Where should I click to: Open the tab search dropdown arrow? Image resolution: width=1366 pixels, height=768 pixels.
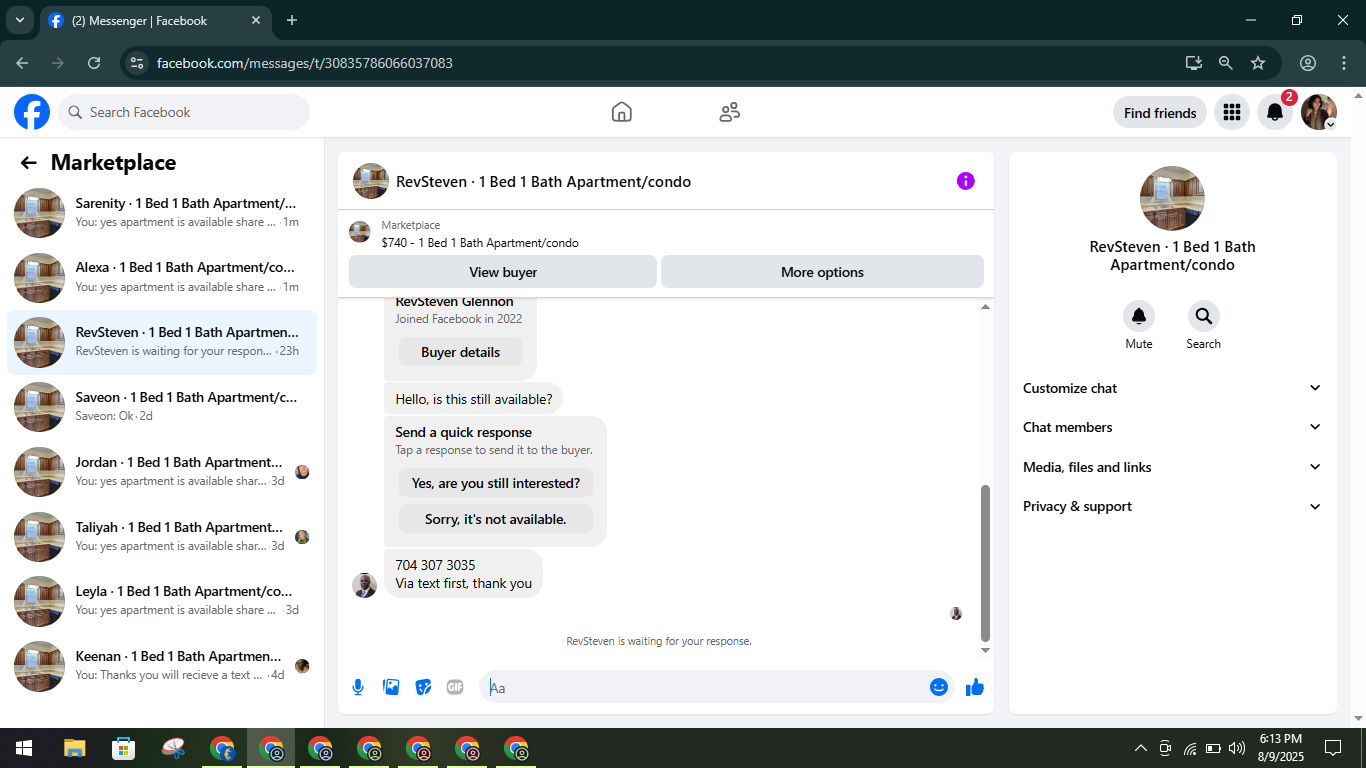pyautogui.click(x=19, y=20)
